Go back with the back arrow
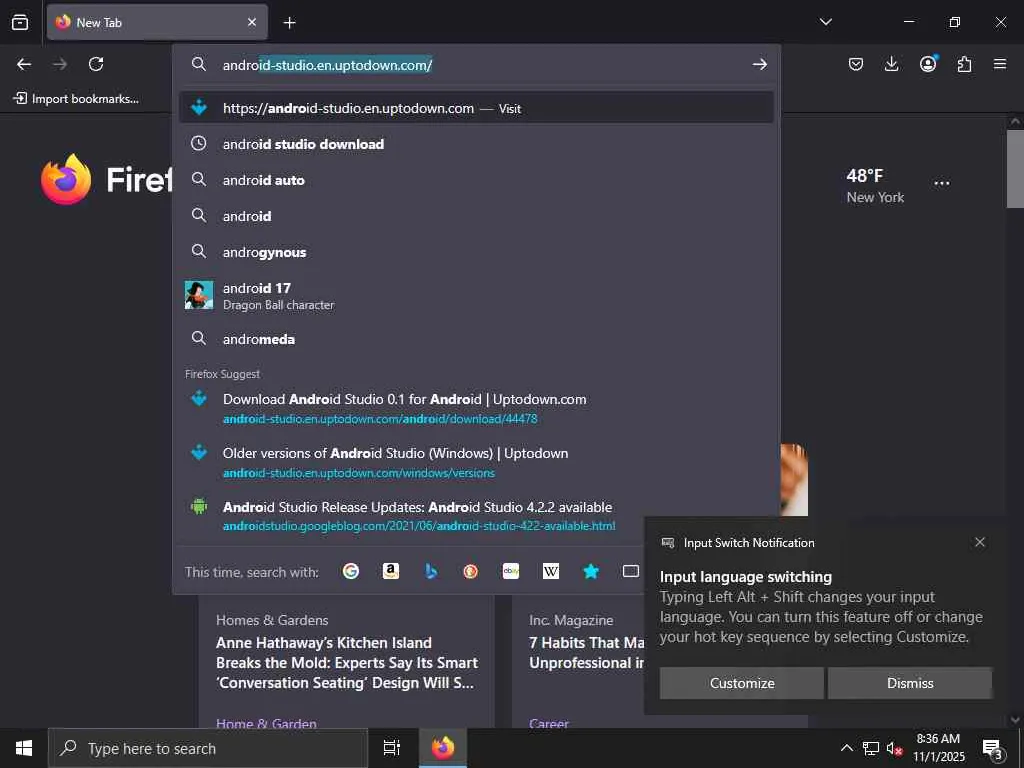The height and width of the screenshot is (768, 1024). click(x=24, y=64)
